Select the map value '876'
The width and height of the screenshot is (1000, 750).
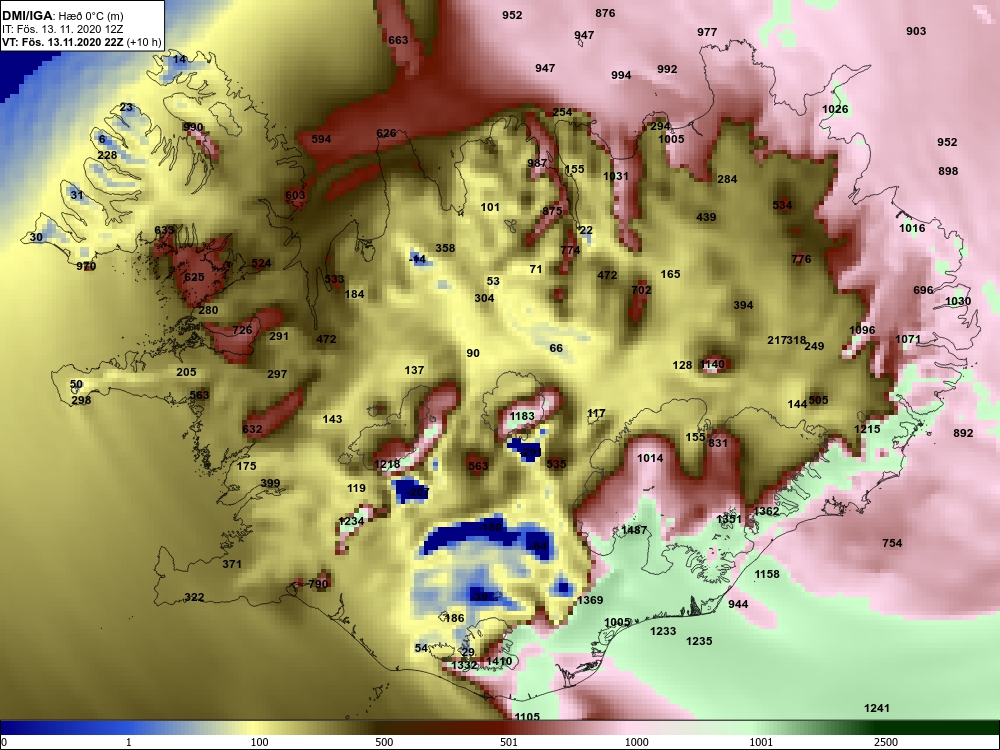pos(605,13)
